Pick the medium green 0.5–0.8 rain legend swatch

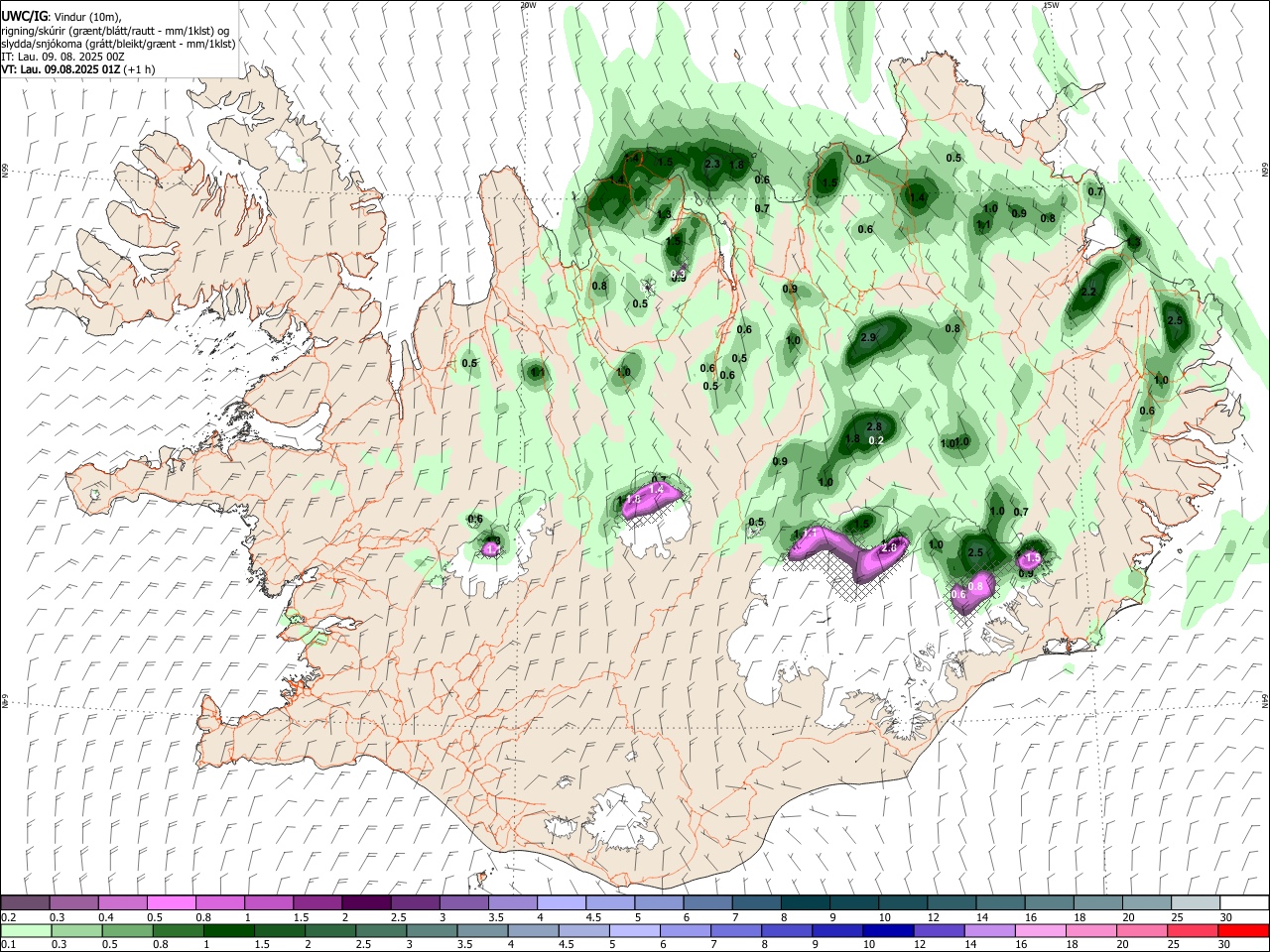tap(130, 930)
